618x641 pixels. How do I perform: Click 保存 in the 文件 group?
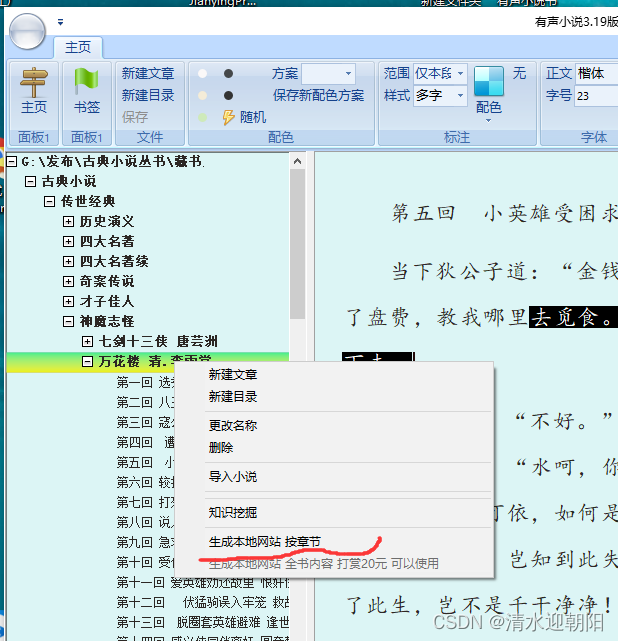click(135, 117)
